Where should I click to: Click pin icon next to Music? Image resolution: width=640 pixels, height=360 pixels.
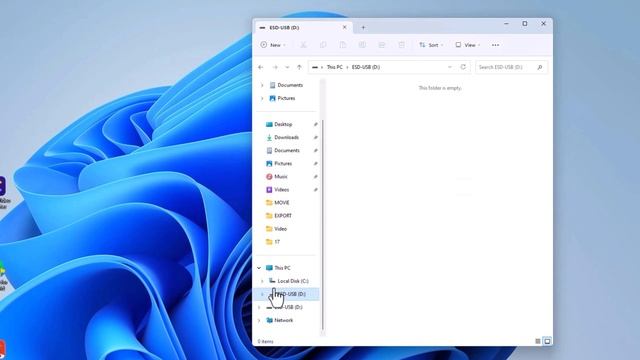point(316,176)
